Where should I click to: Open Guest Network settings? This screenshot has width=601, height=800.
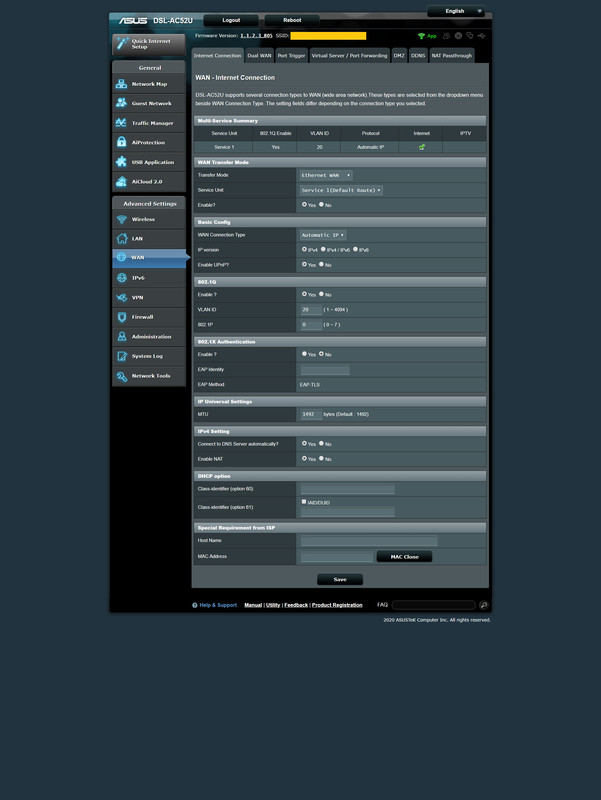[x=148, y=104]
